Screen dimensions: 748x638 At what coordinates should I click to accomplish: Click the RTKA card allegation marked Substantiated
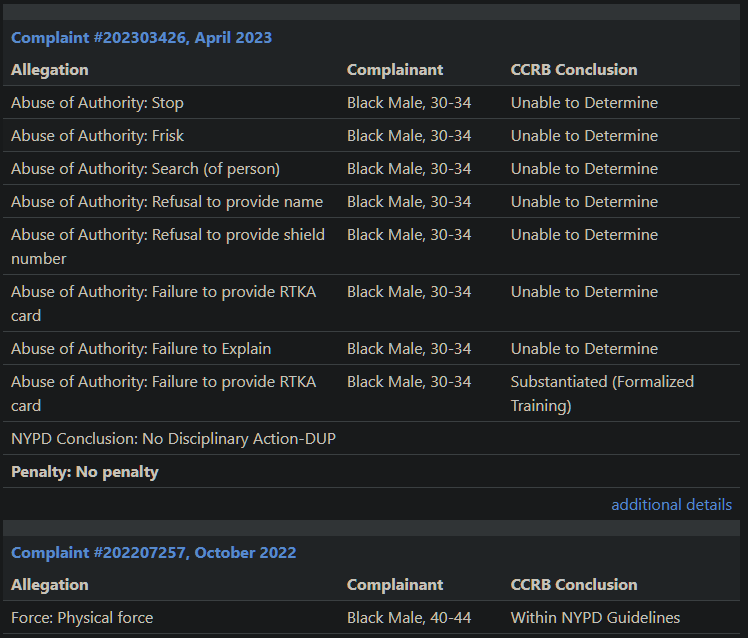click(x=164, y=393)
